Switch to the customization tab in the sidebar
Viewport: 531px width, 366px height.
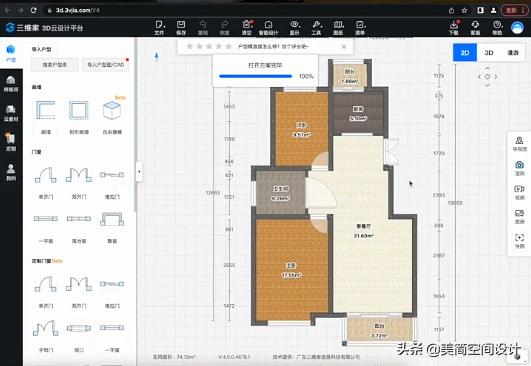point(11,142)
